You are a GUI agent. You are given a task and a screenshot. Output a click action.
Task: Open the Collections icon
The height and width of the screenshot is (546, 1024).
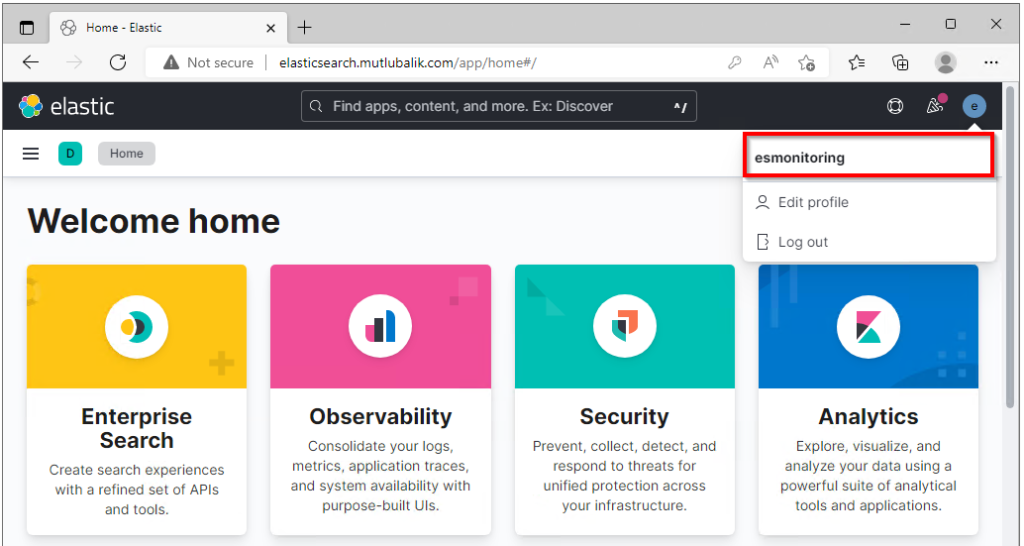coord(901,63)
